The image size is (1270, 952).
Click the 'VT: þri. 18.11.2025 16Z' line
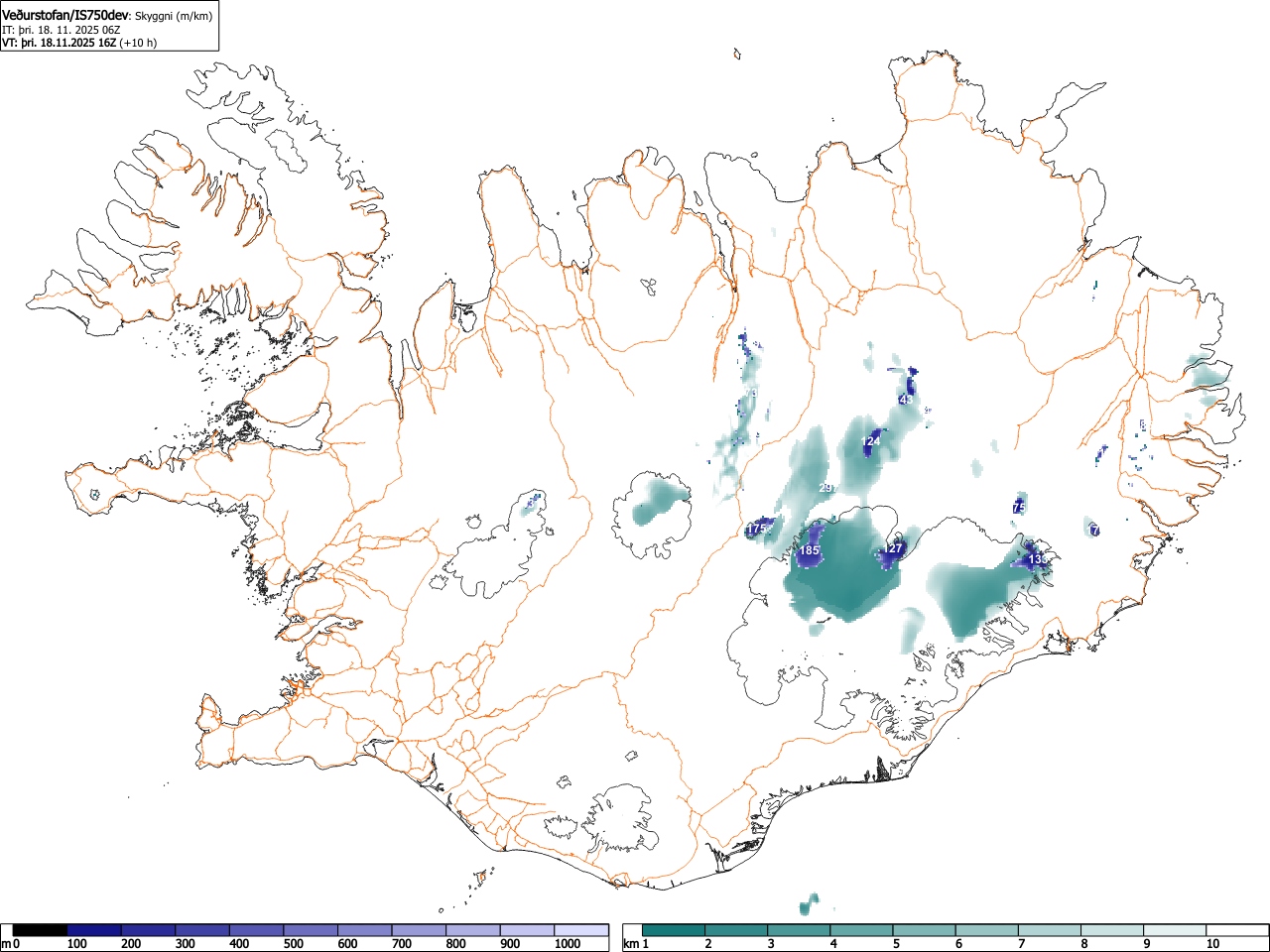tap(60, 43)
